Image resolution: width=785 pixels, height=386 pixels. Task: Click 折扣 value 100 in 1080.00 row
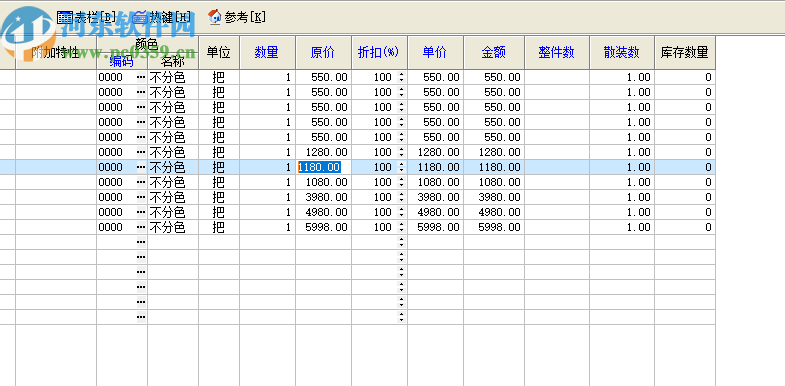tap(382, 182)
